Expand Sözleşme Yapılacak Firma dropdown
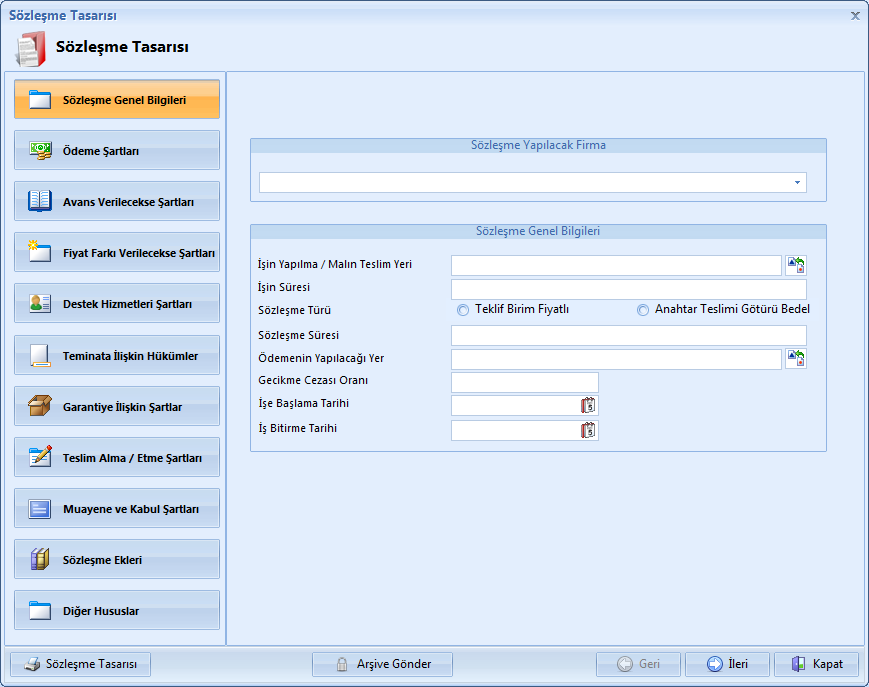This screenshot has width=869, height=687. [x=797, y=183]
